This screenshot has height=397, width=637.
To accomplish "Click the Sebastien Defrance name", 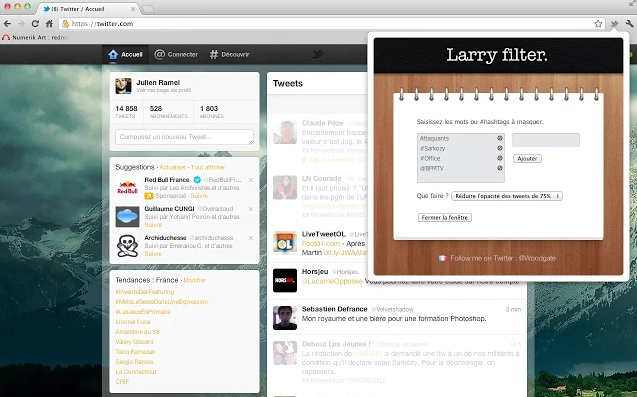I will point(334,309).
